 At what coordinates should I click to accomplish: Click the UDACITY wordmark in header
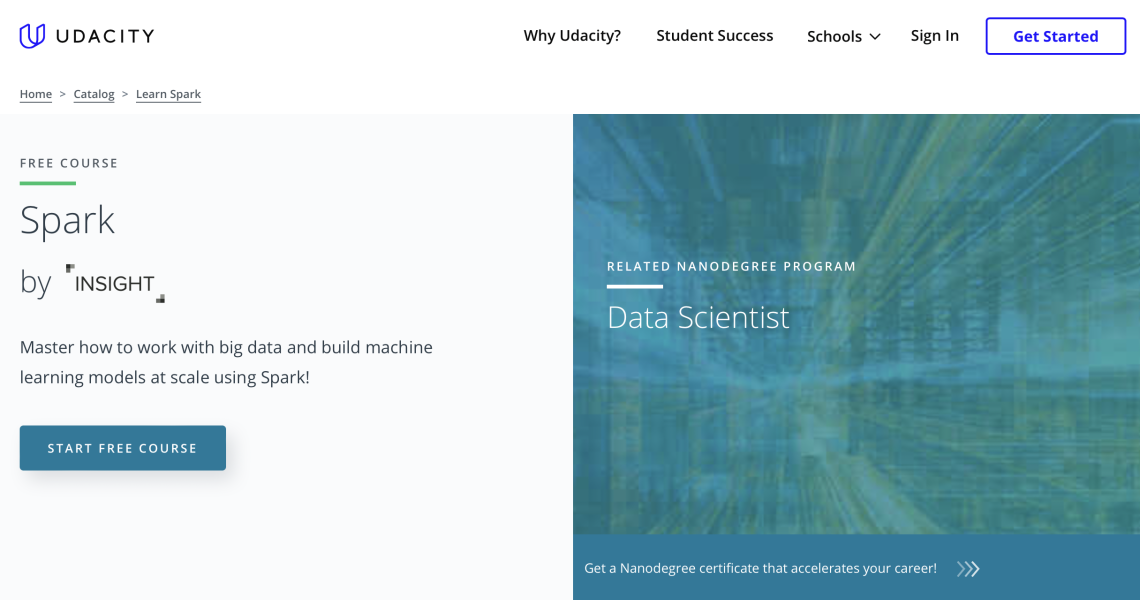pos(105,36)
